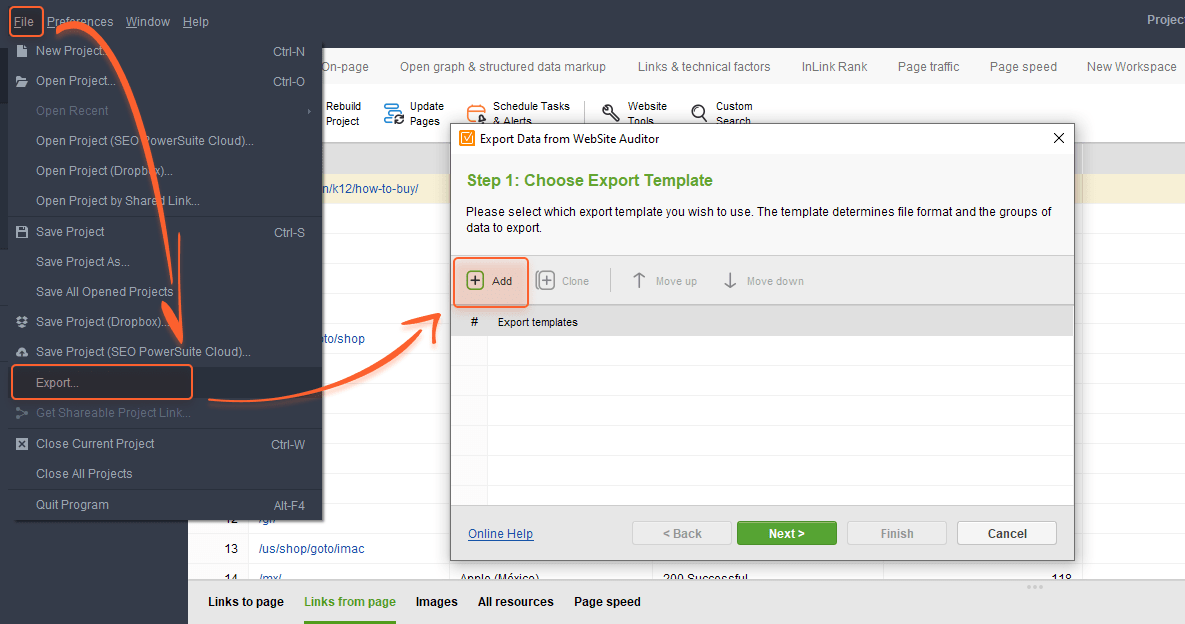Switch to Links to page bottom tab
1185x624 pixels.
click(246, 601)
